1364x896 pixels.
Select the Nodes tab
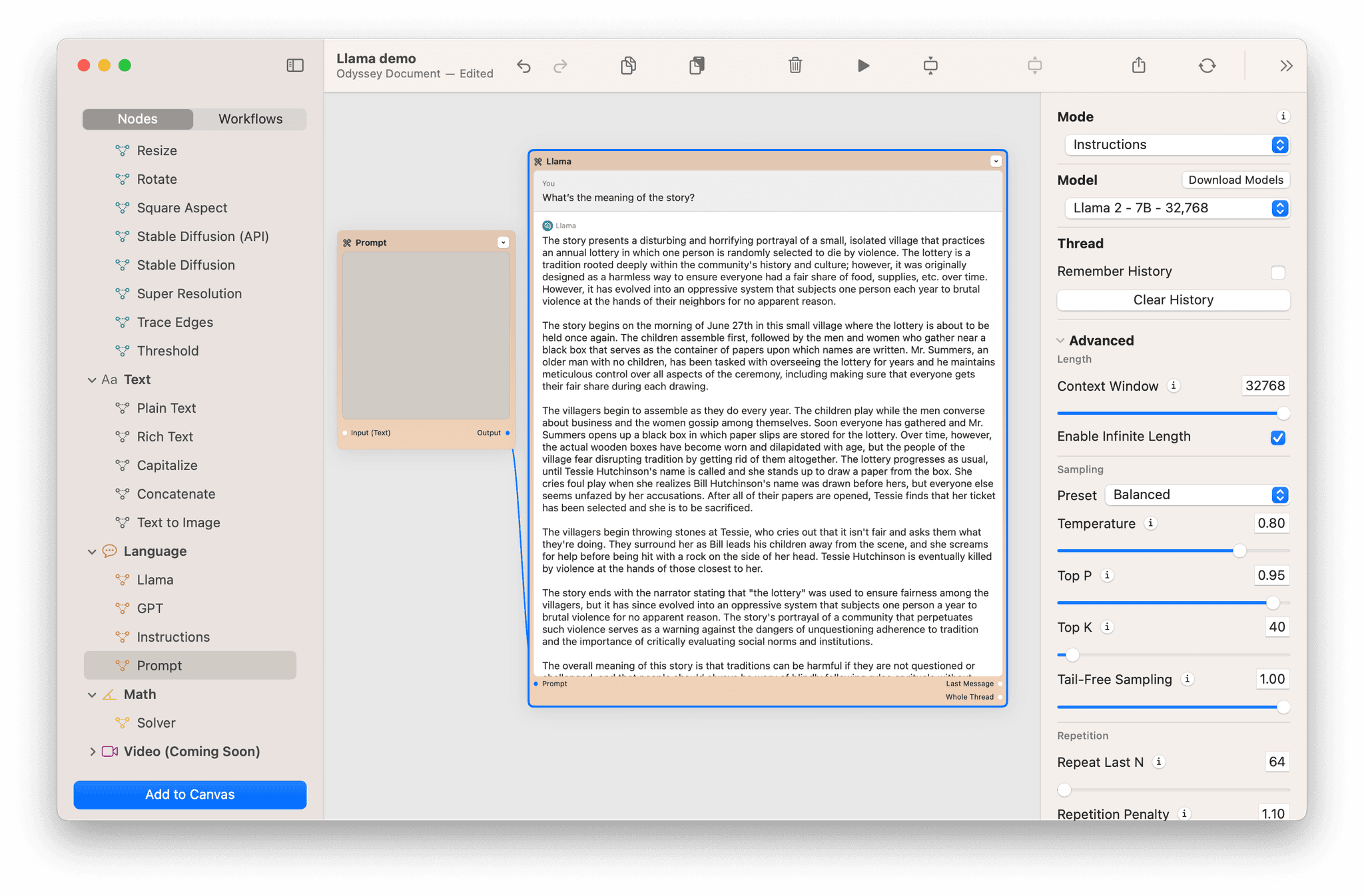(138, 119)
